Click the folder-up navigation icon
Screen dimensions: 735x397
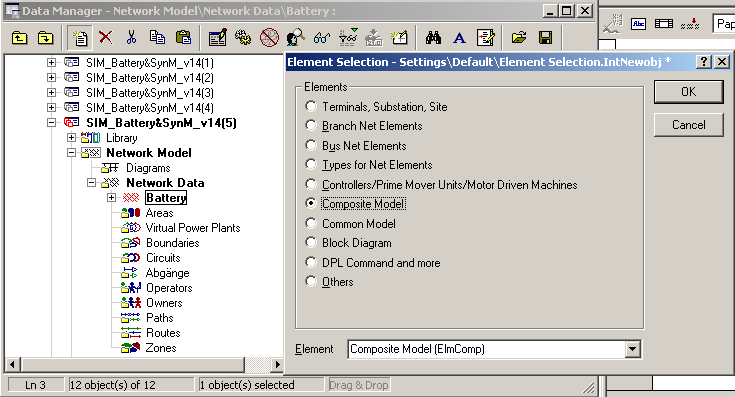click(19, 37)
